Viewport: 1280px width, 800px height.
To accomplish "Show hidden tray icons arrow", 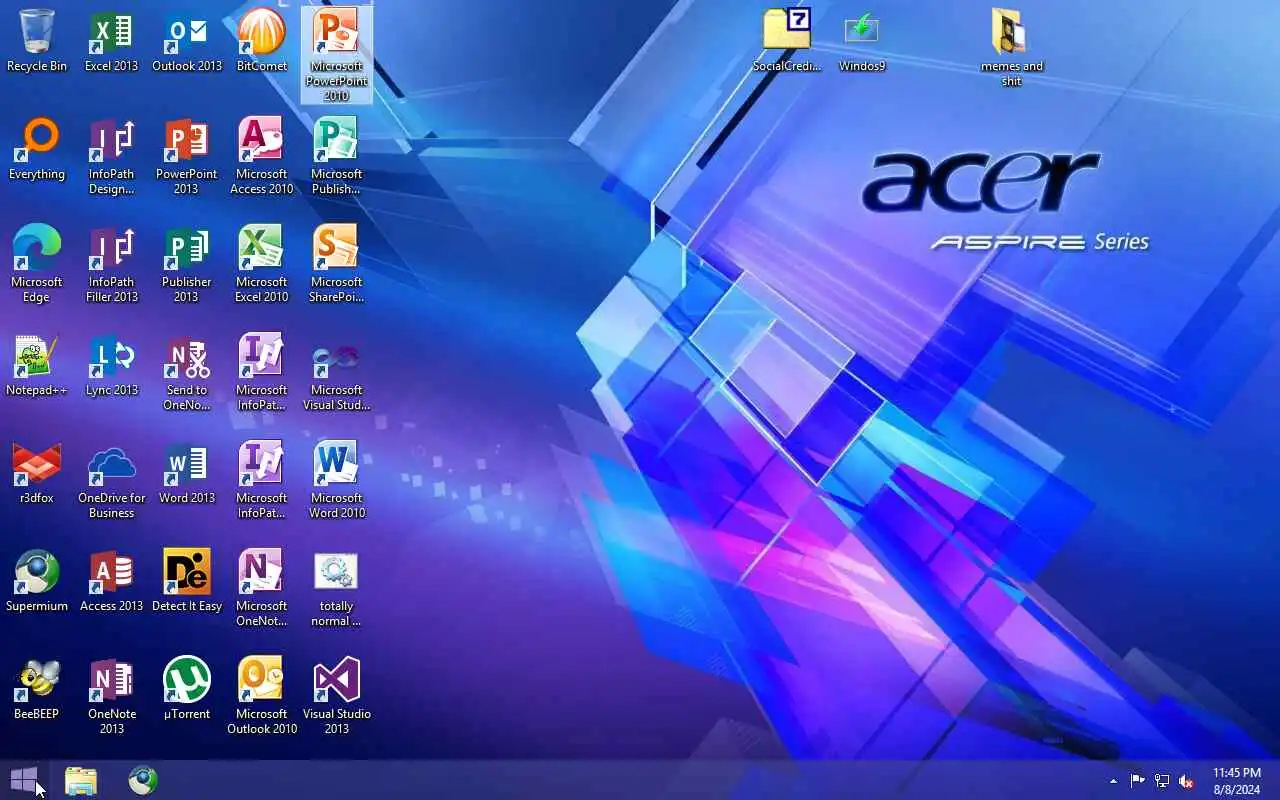I will 1113,781.
